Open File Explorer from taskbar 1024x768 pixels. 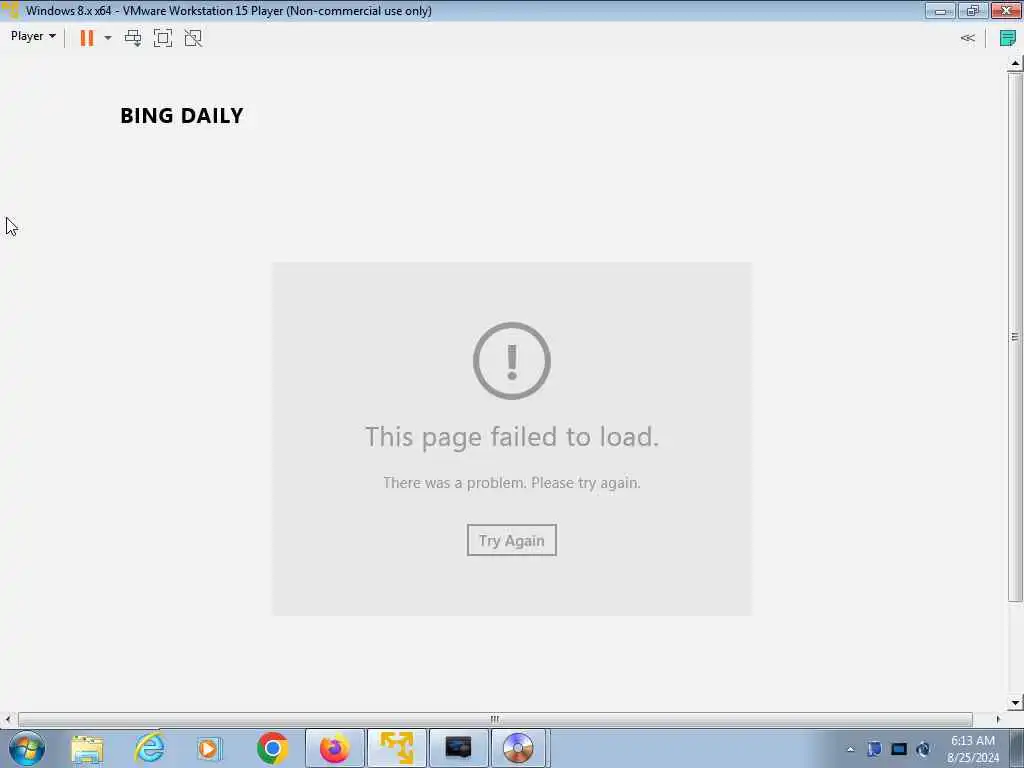[88, 748]
